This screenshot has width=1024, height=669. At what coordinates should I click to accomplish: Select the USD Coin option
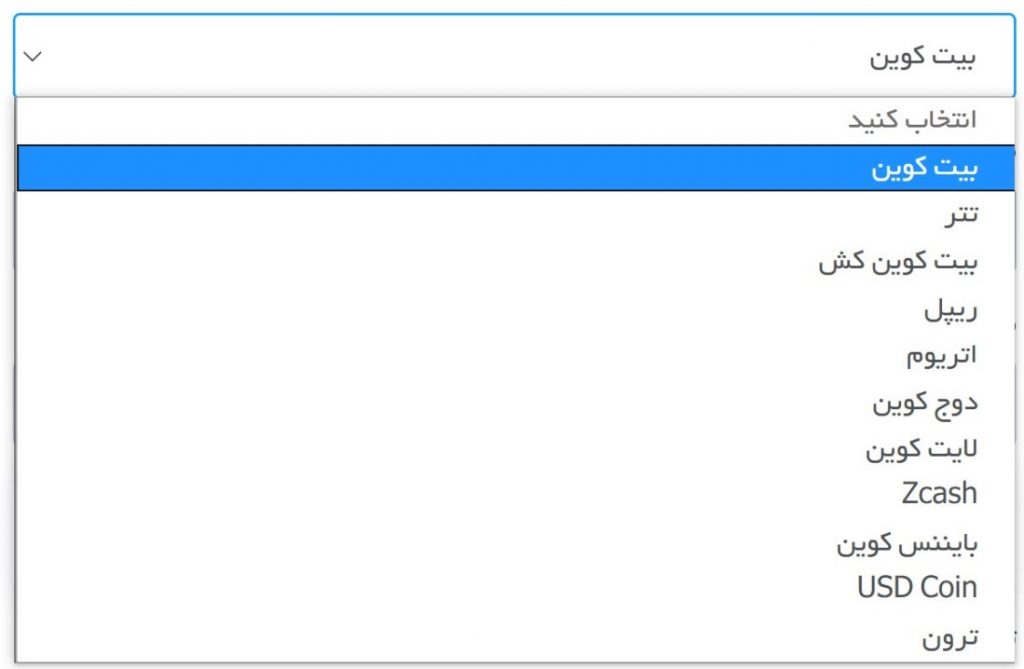tap(515, 587)
